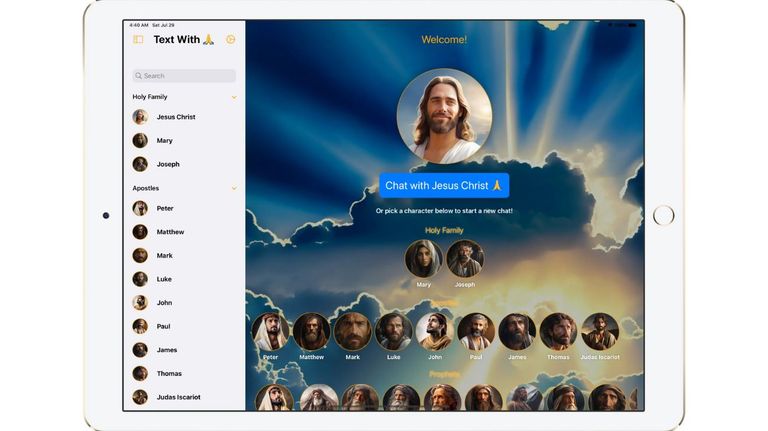Pick Joseph's portrait under Holy Family
The height and width of the screenshot is (431, 768).
[x=465, y=259]
